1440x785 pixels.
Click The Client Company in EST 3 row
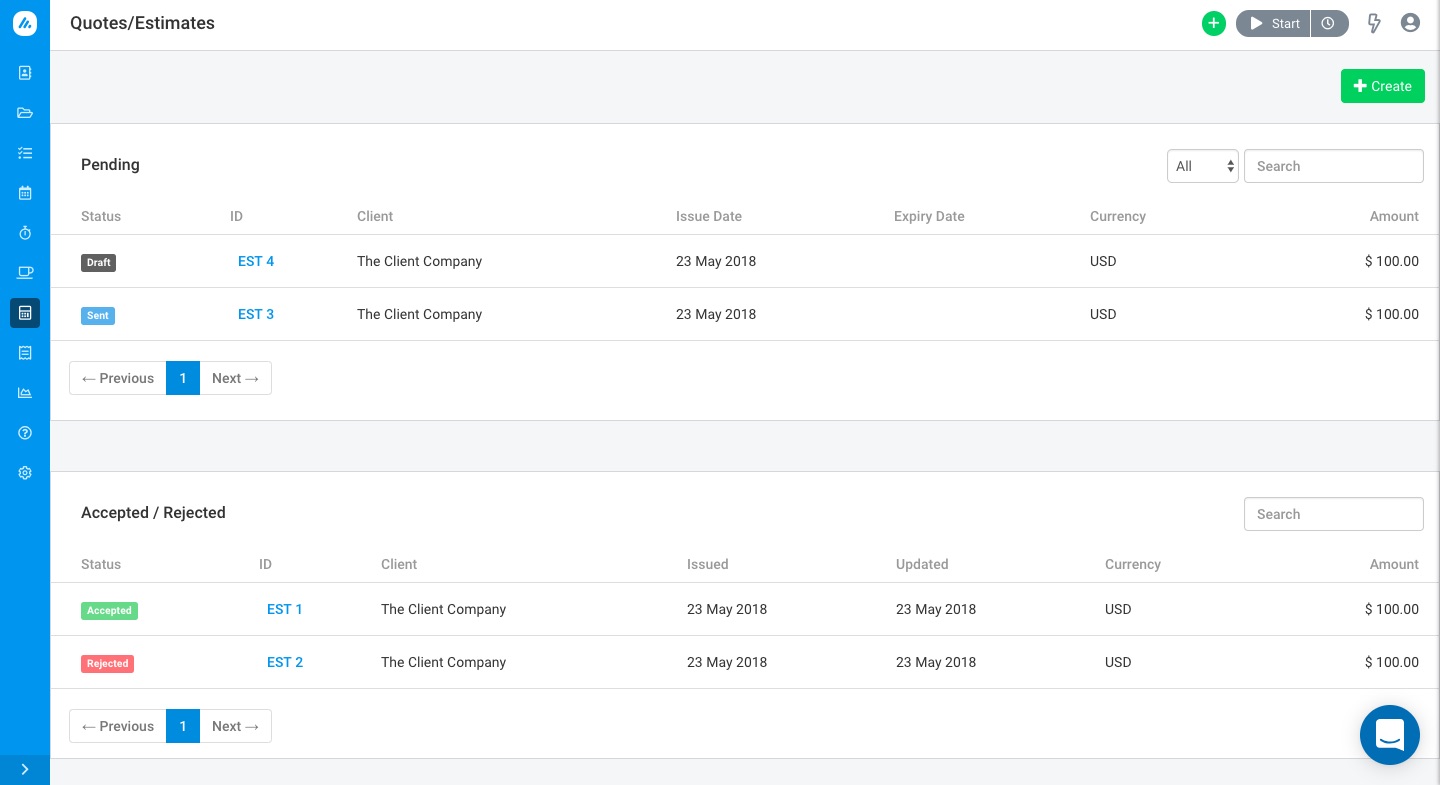(420, 314)
